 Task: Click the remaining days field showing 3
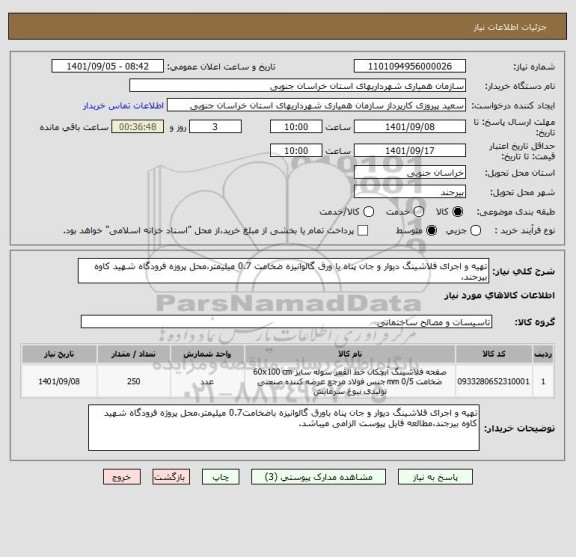(215, 127)
